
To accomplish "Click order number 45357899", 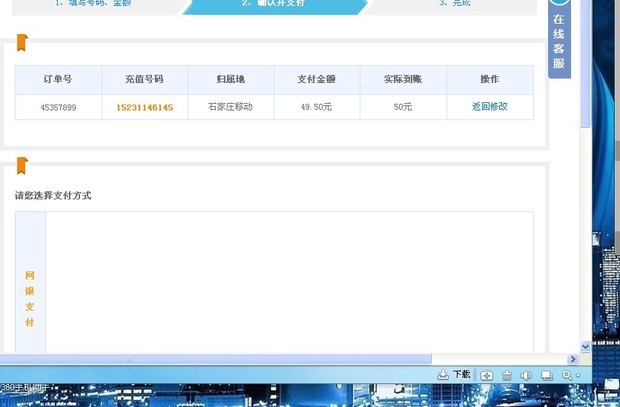I will coord(58,108).
